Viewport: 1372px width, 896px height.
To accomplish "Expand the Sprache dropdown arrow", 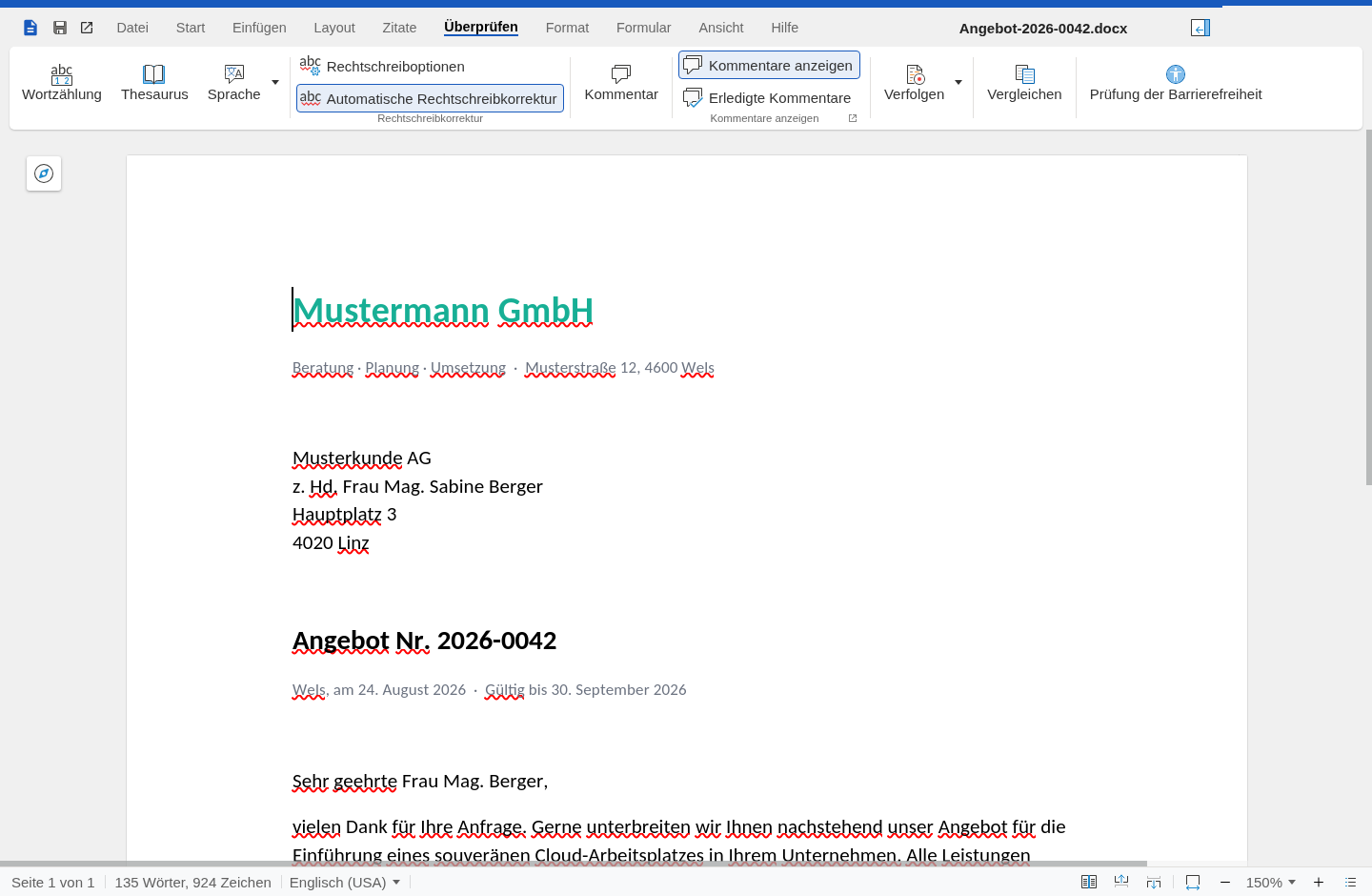I will 275,83.
